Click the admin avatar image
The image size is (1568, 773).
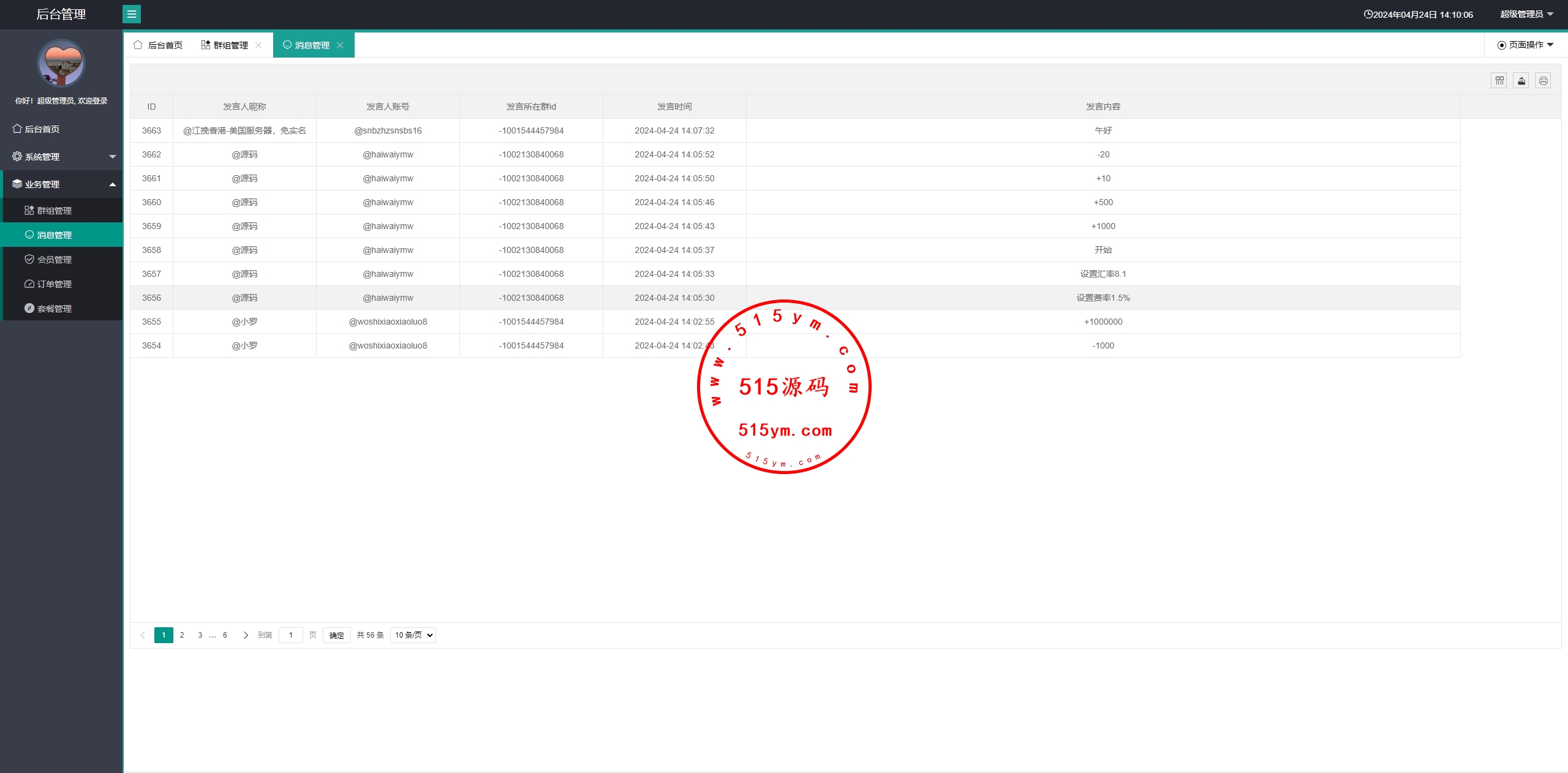(x=61, y=63)
